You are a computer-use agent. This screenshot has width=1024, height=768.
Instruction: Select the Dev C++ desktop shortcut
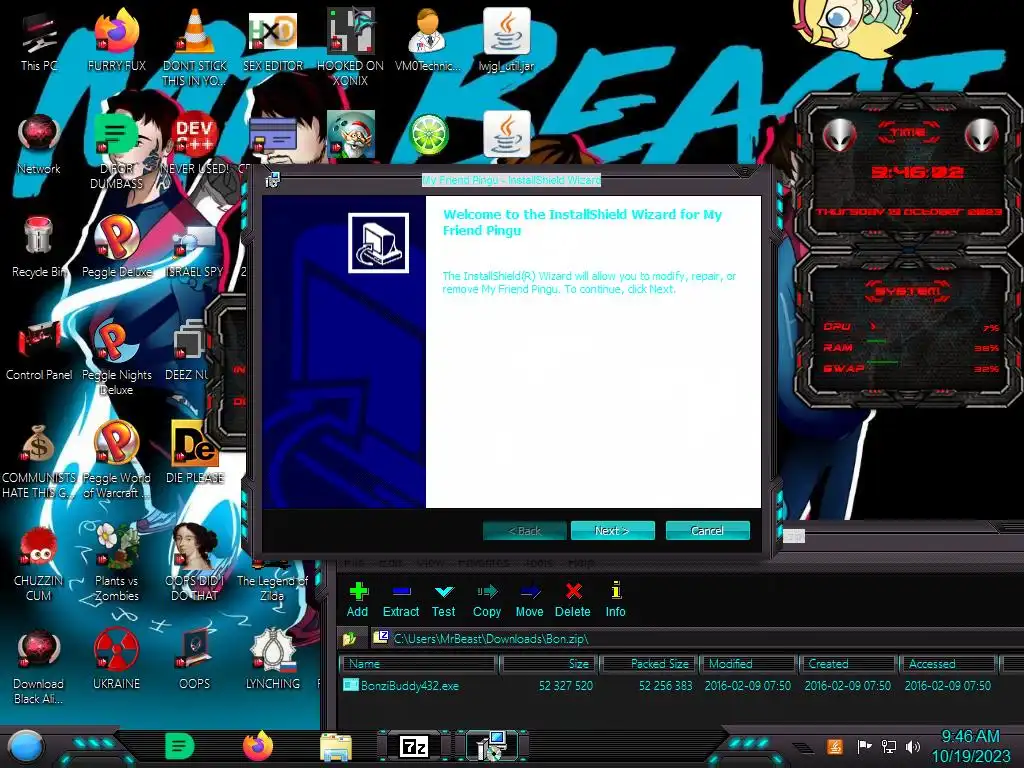(x=195, y=144)
